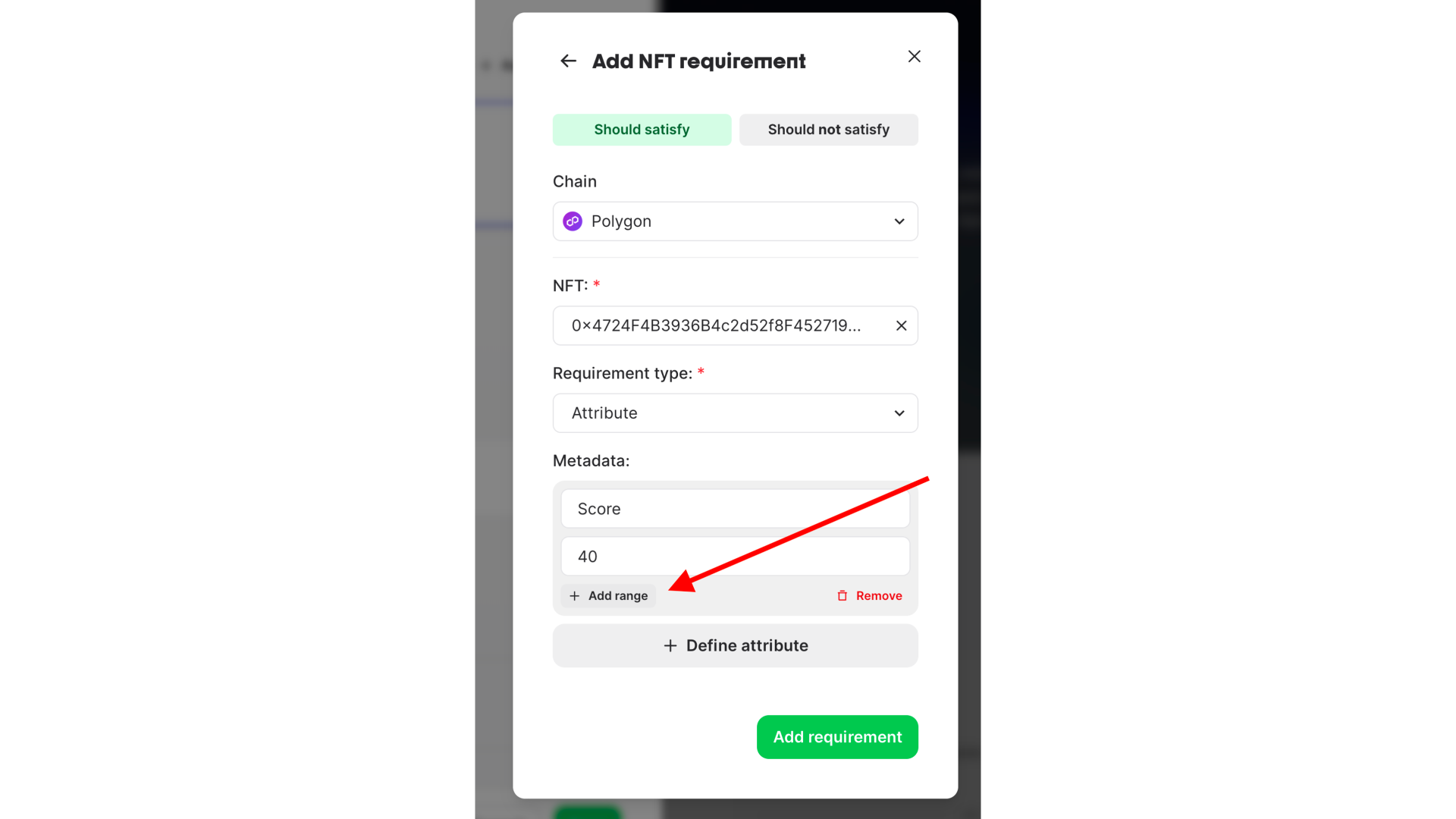Toggle the Should satisfy option
Screen dimensions: 1456x819
pyautogui.click(x=641, y=128)
